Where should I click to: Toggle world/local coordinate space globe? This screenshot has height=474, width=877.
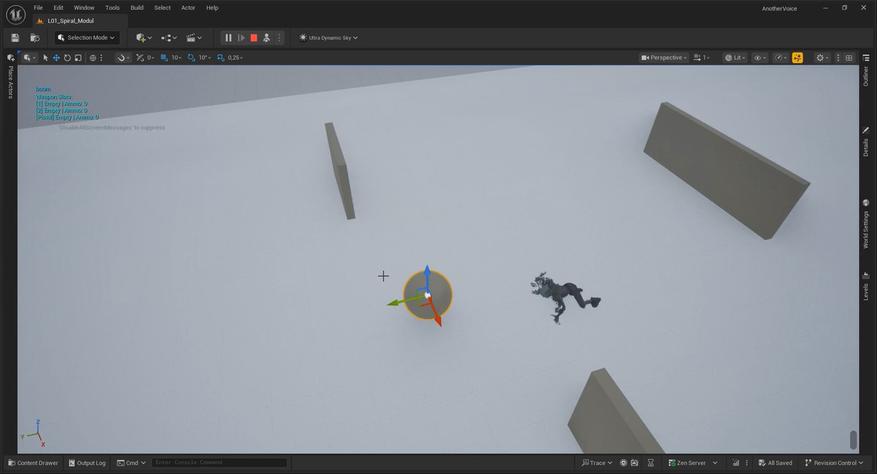(93, 58)
